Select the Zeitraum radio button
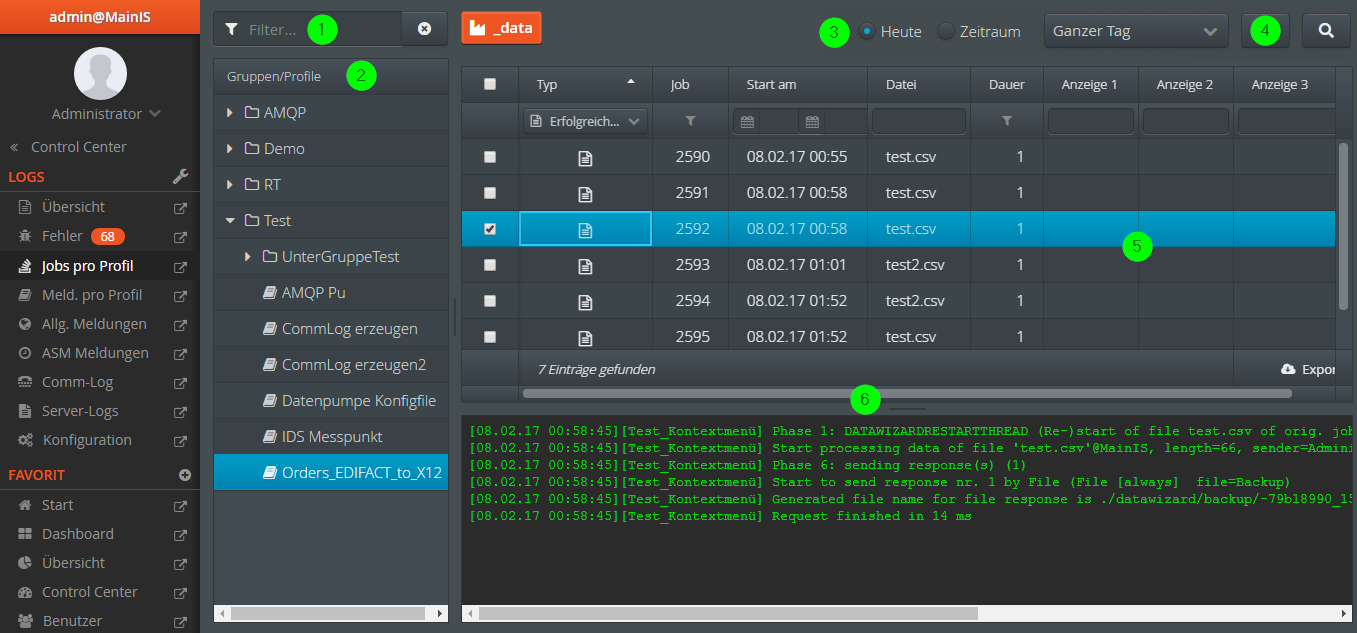The width and height of the screenshot is (1357, 633). coord(946,31)
